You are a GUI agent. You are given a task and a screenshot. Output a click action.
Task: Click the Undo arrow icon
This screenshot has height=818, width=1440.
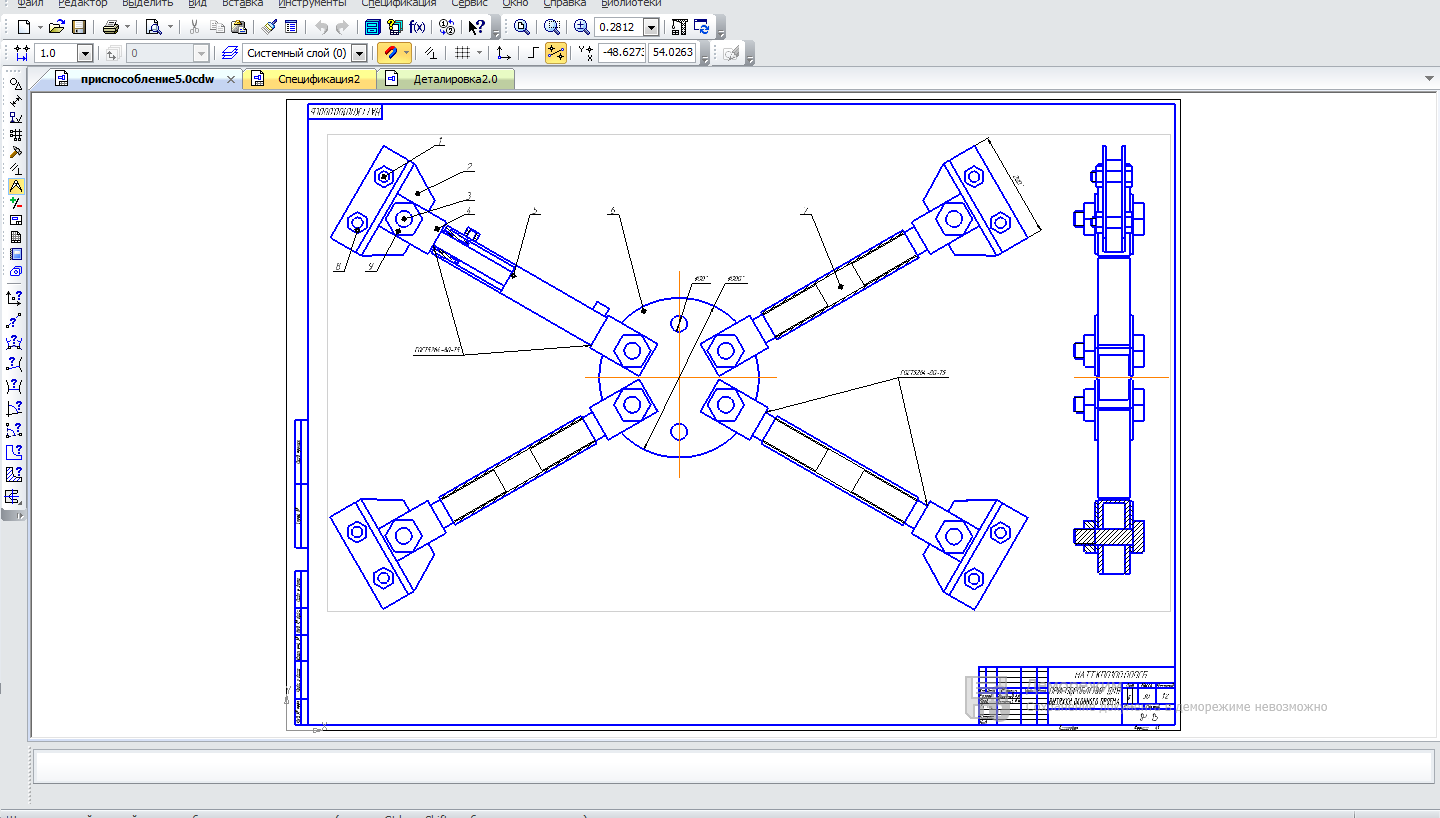pos(321,27)
